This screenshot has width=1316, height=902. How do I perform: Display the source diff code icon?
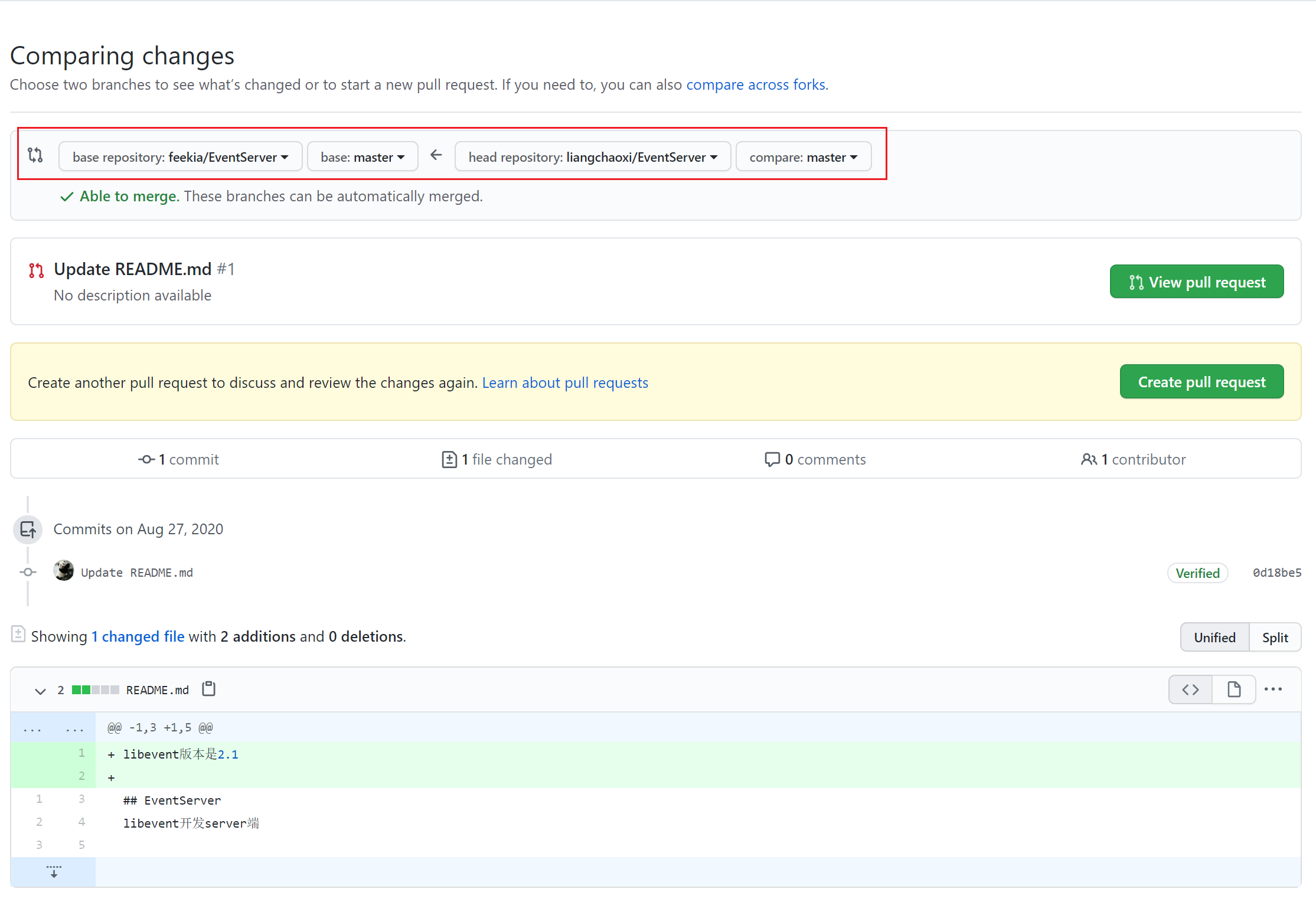point(1190,689)
